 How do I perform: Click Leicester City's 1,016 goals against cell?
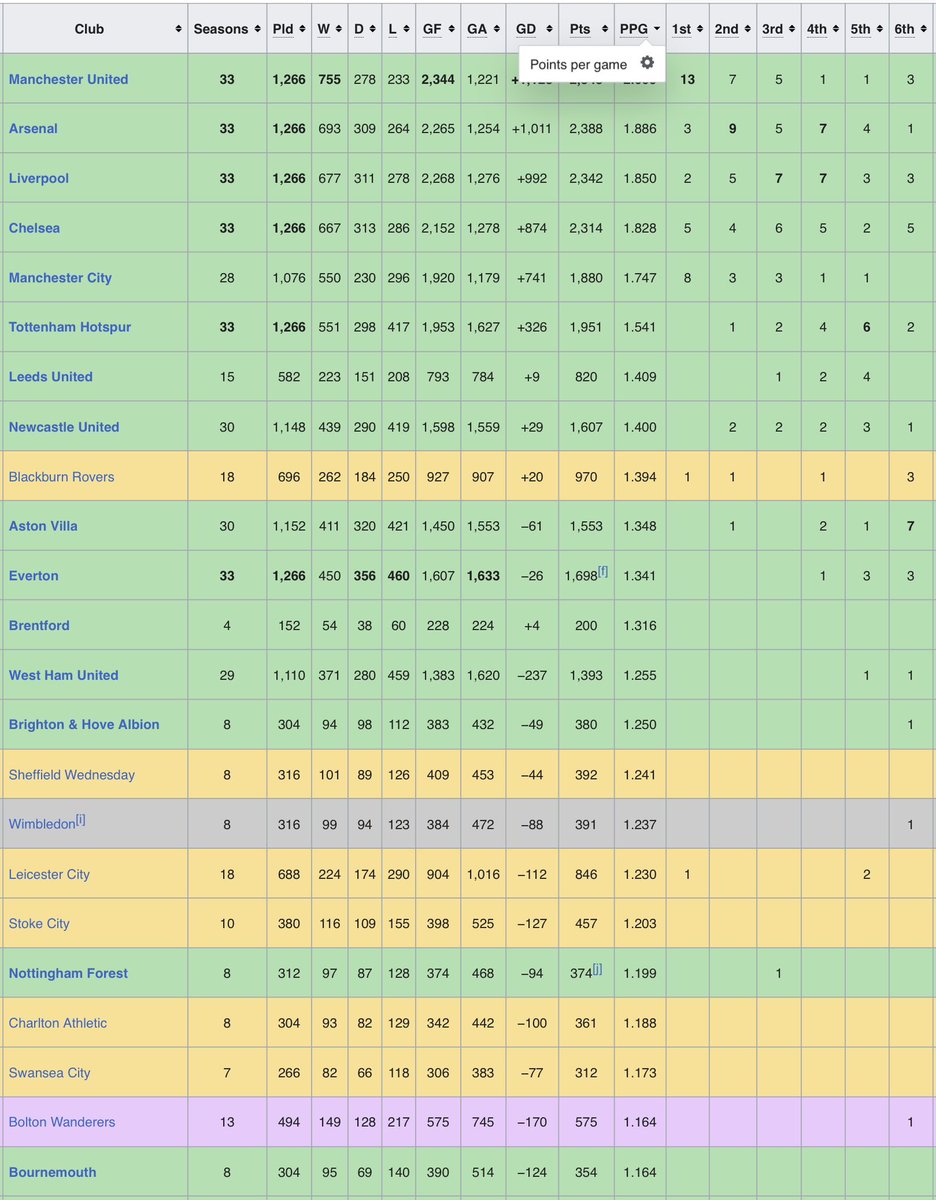point(483,875)
